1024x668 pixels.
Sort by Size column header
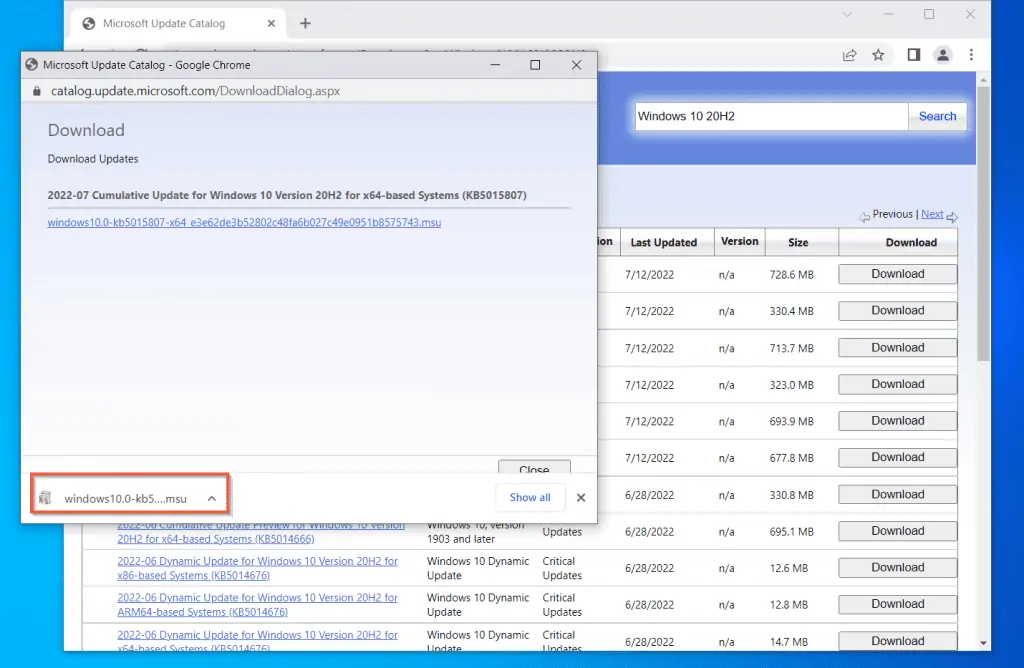798,242
